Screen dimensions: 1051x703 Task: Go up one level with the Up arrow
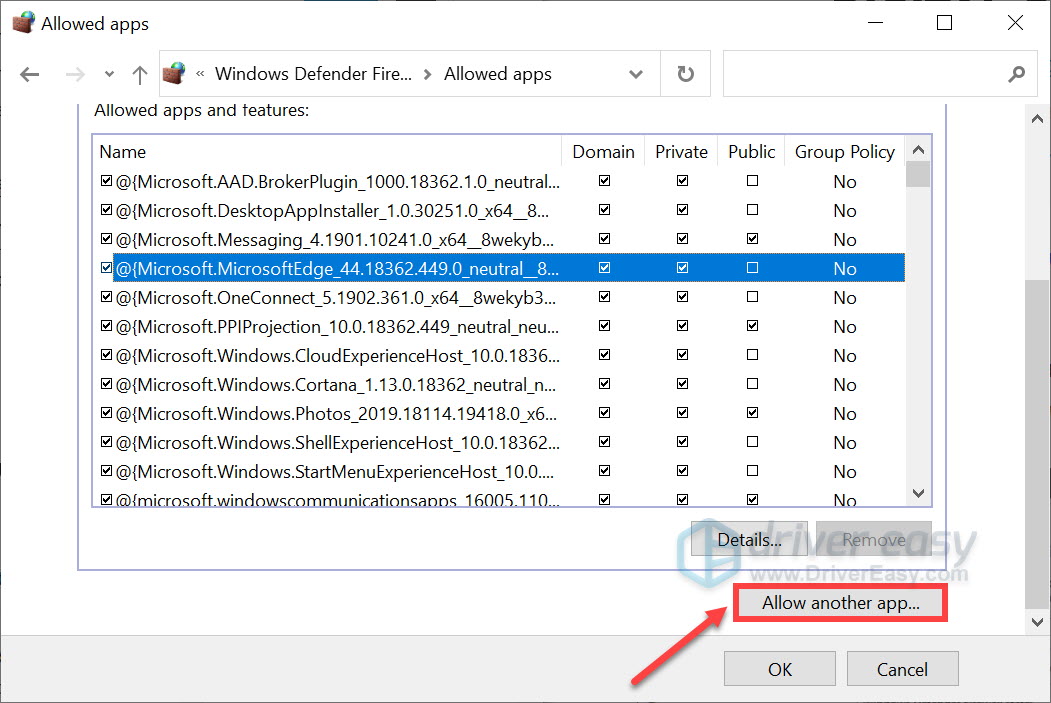[139, 74]
